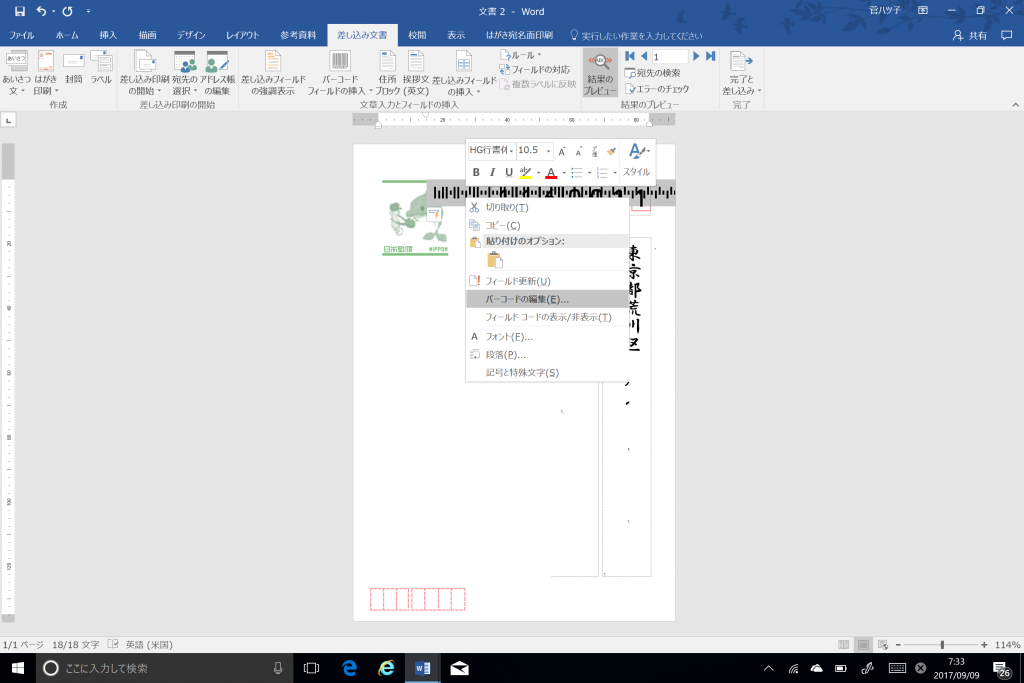The width and height of the screenshot is (1024, 683).
Task: Toggle Bold in the mini toolbar
Action: click(x=476, y=172)
